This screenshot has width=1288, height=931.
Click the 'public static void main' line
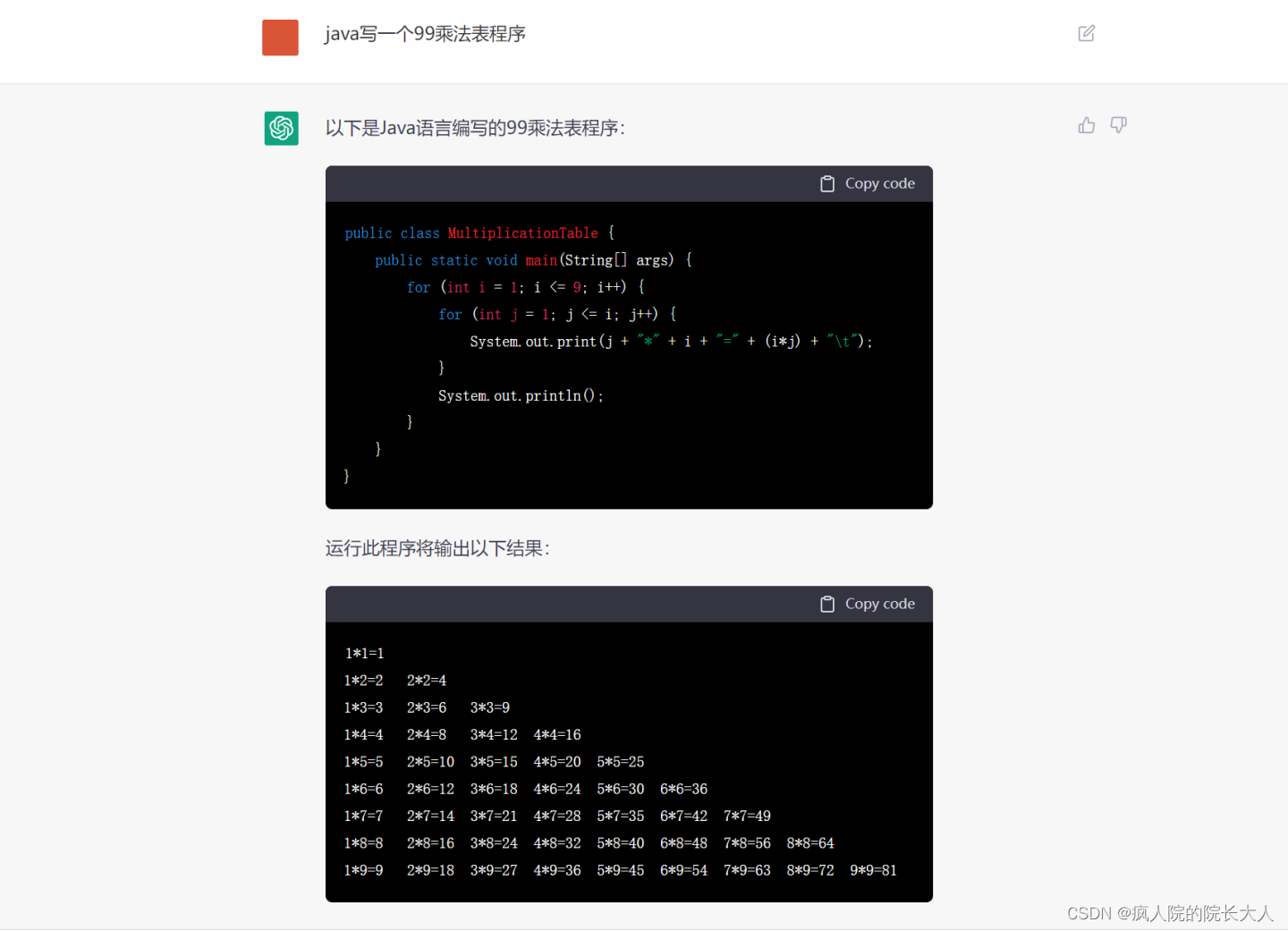click(x=533, y=260)
